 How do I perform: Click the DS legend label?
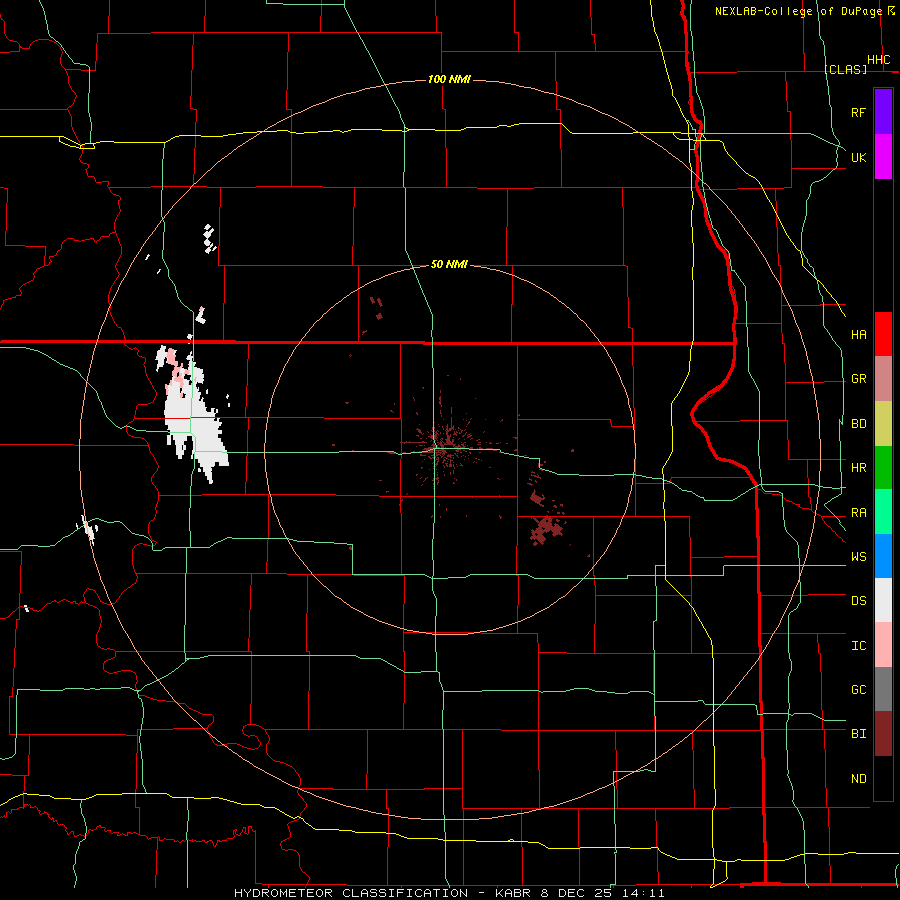858,601
